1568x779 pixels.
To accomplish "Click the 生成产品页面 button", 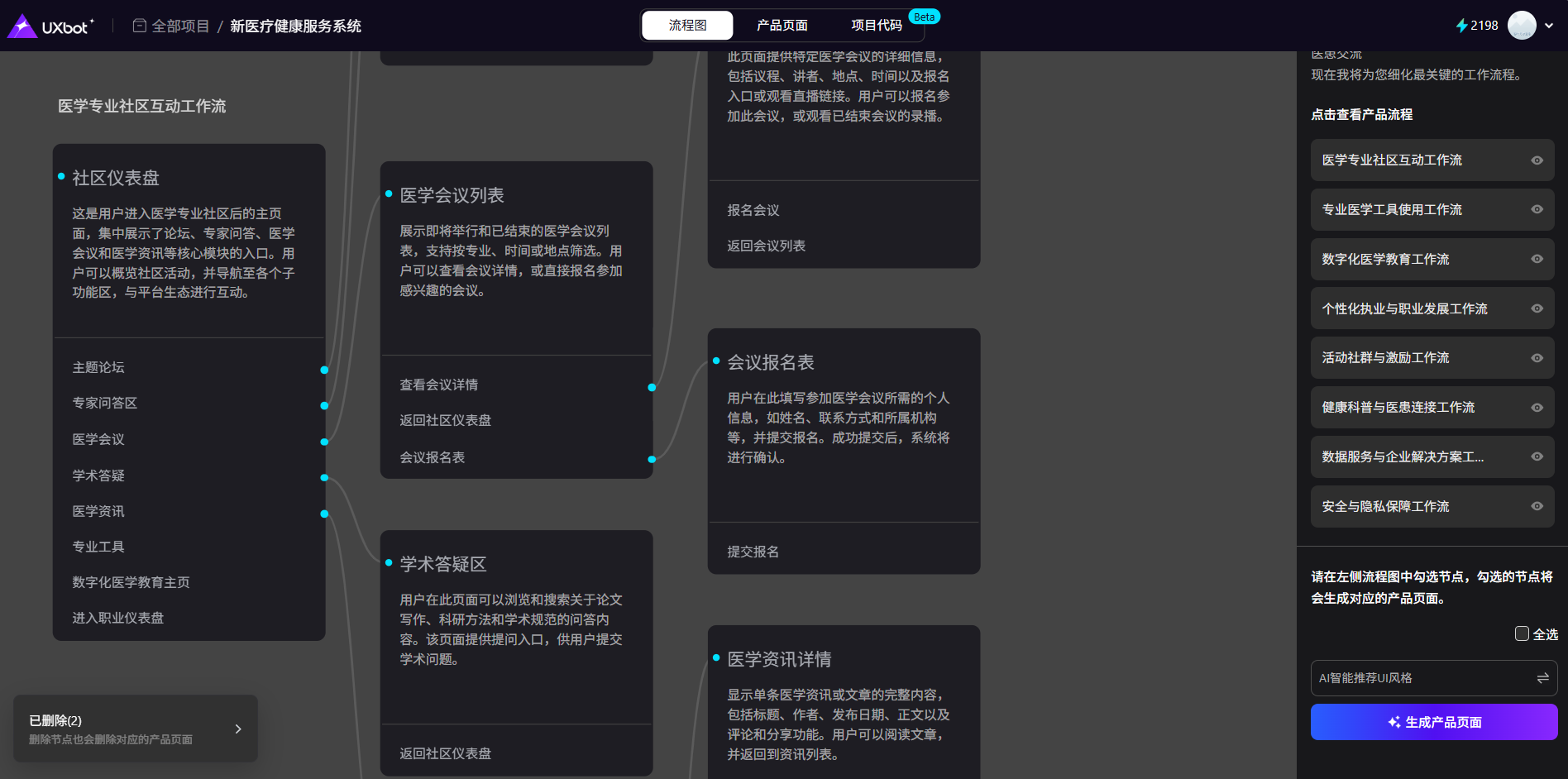I will [1433, 722].
